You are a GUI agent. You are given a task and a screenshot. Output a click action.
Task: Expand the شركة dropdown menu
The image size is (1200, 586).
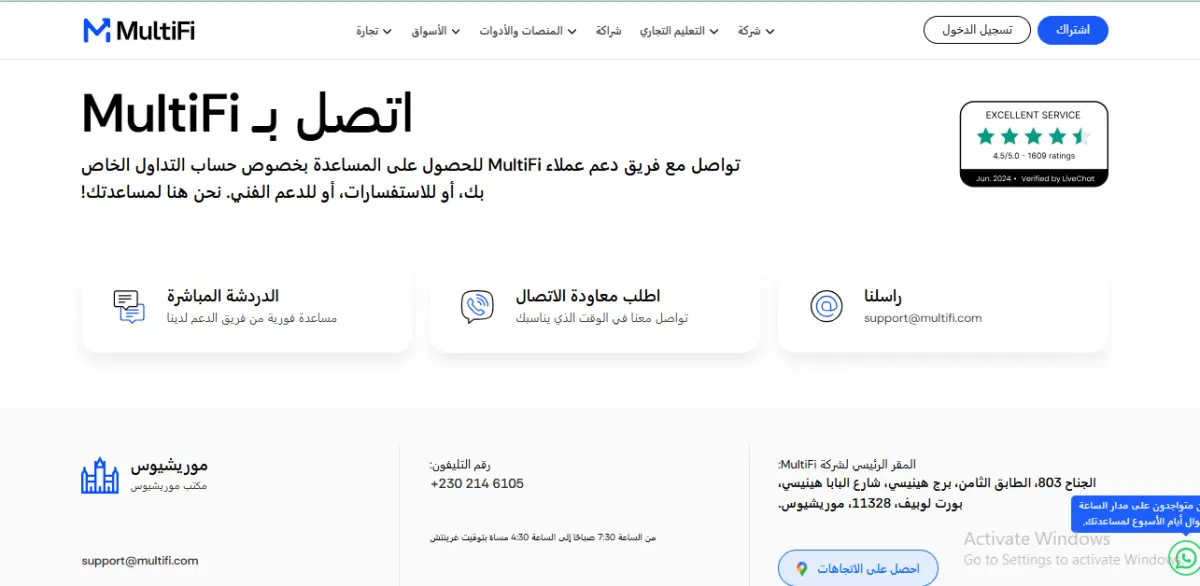click(756, 31)
